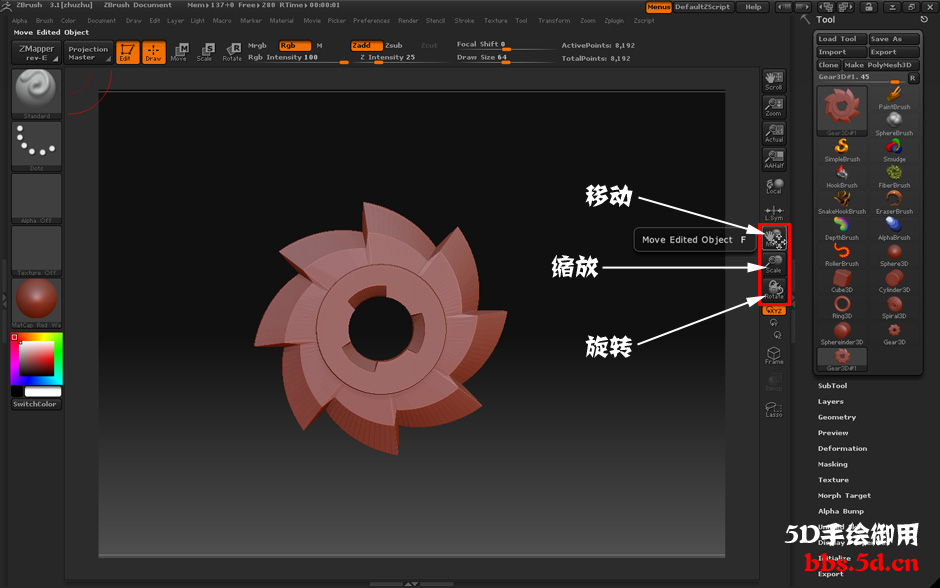Screen dimensions: 940x588
Task: Toggle Edit mode in top shelf
Action: pos(128,52)
